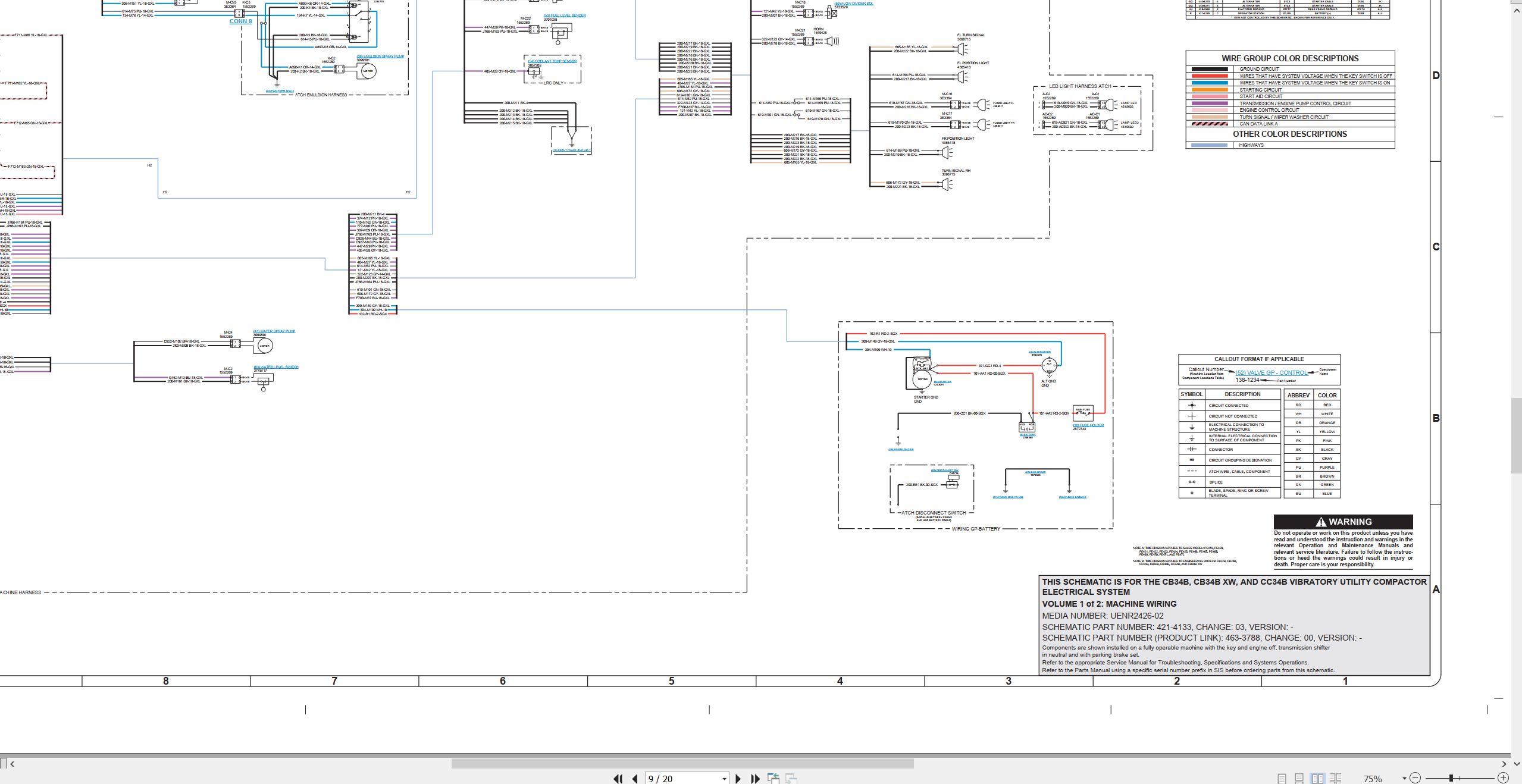Click the zoom slider handle
Viewport: 1522px width, 784px height.
tap(1451, 778)
